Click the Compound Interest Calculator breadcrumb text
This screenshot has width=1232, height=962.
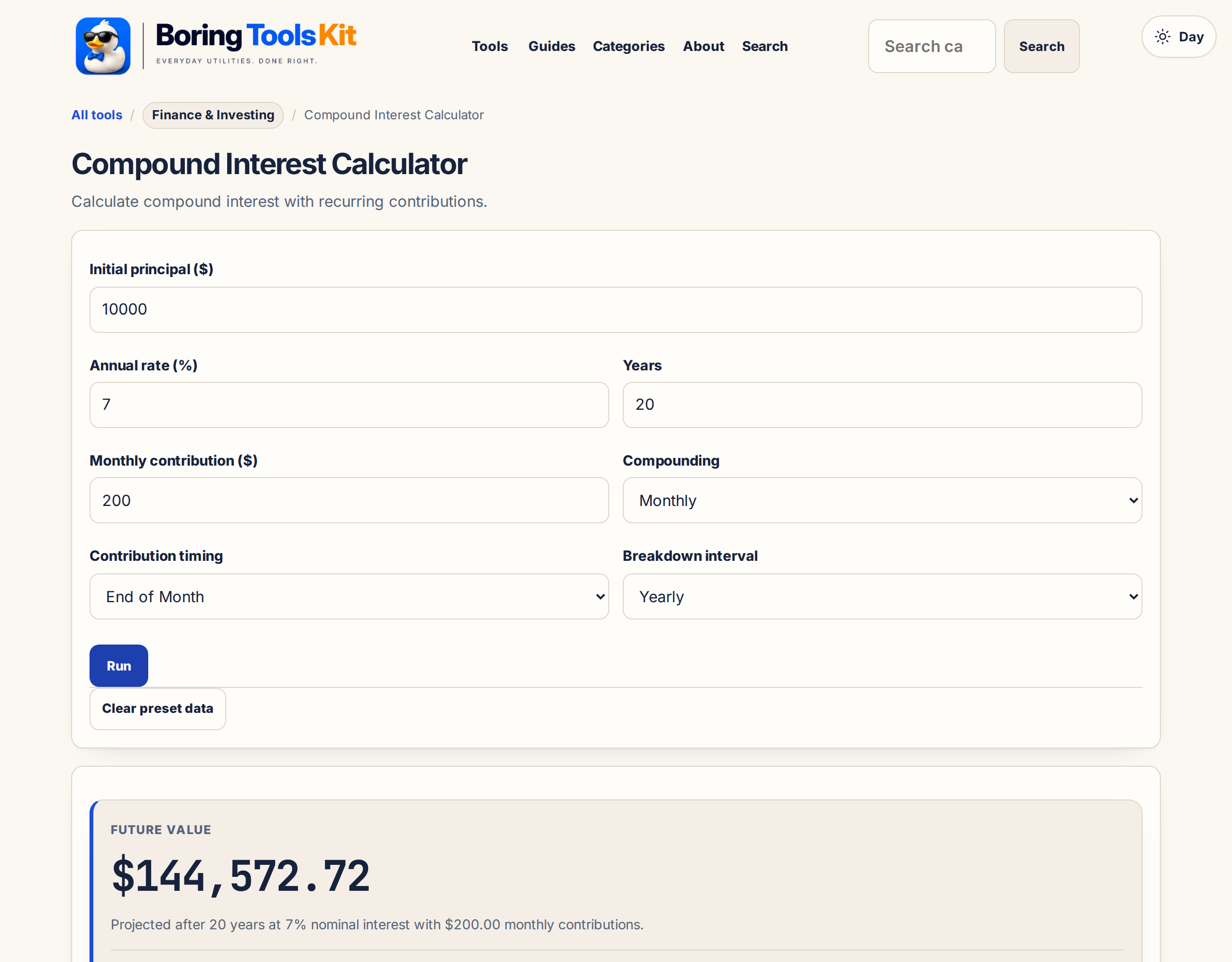point(394,115)
